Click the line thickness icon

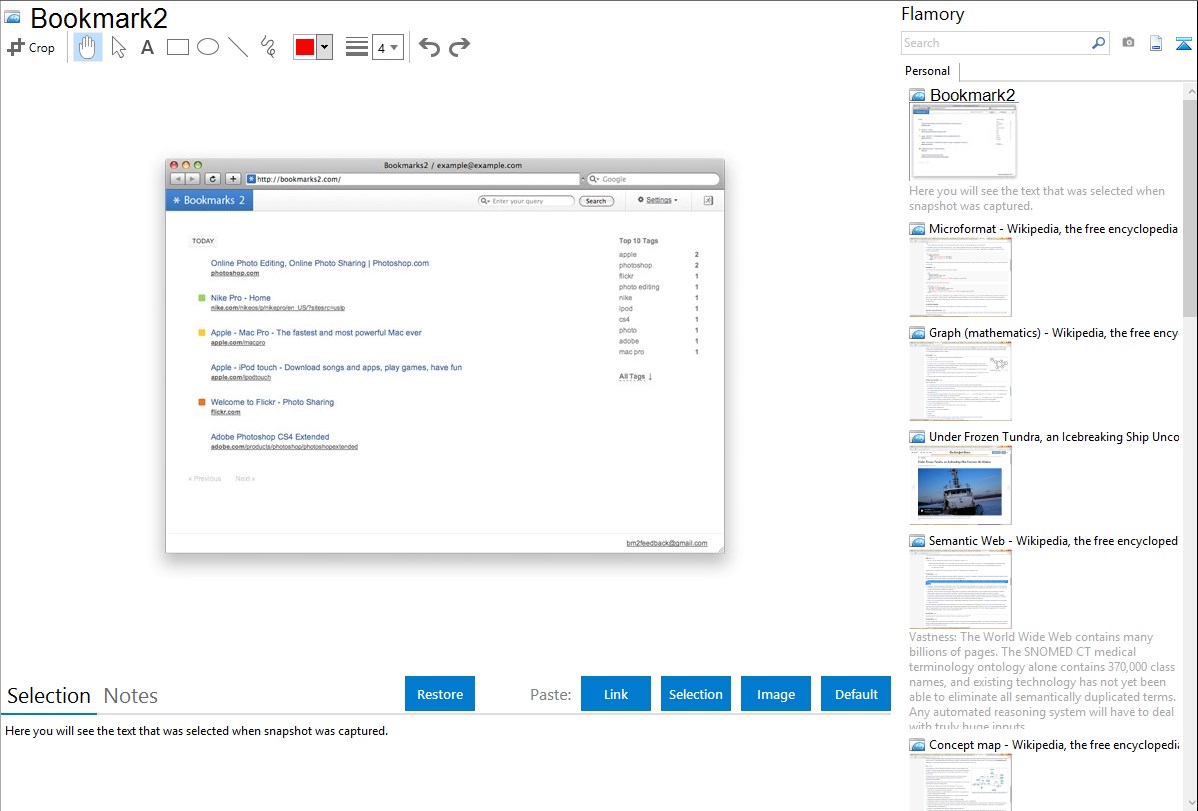click(x=357, y=47)
